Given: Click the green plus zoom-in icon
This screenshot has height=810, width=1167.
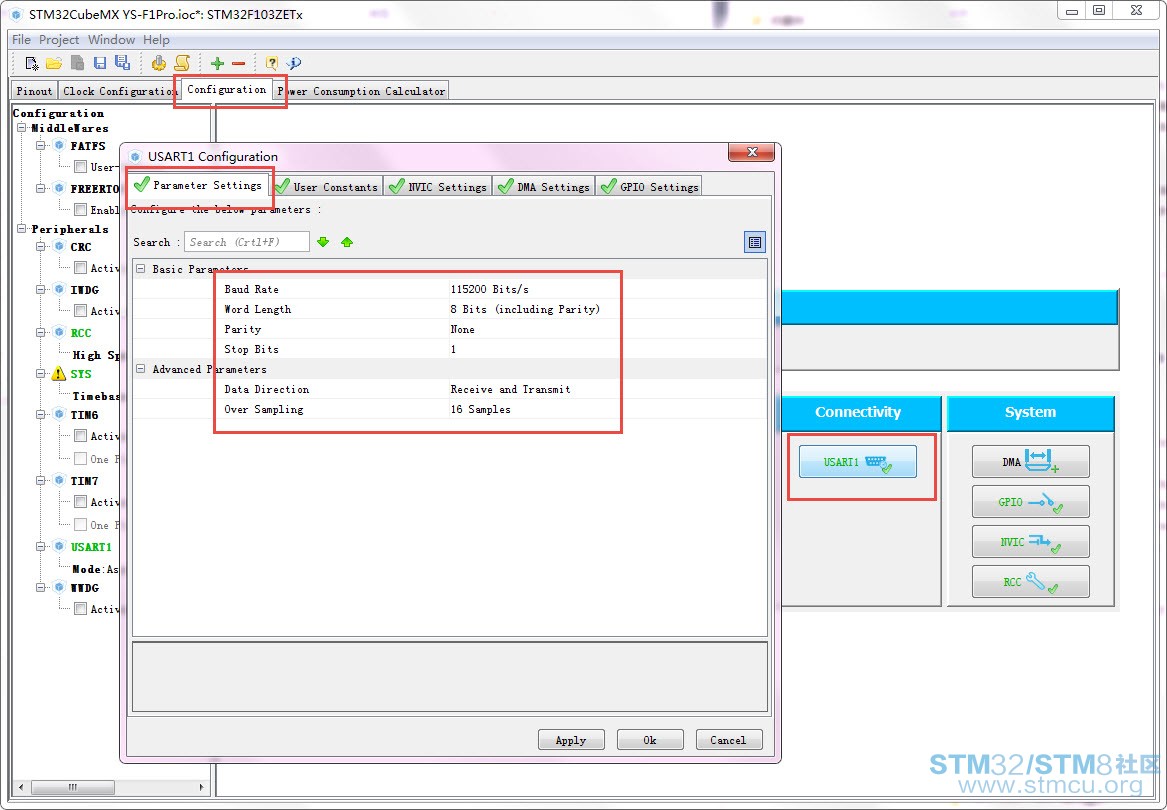Looking at the screenshot, I should (217, 63).
